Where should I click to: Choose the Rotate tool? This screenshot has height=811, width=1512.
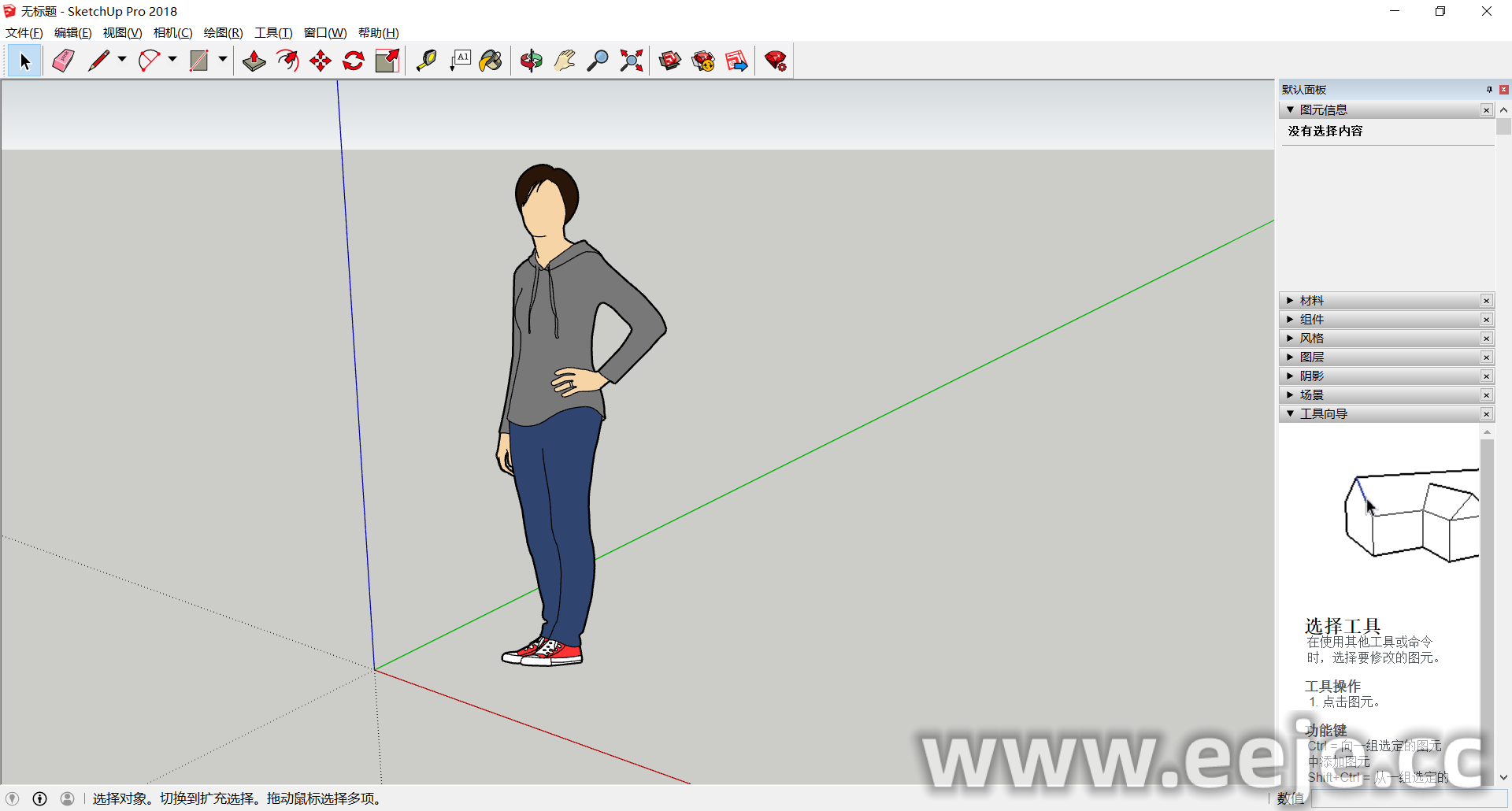pos(354,61)
